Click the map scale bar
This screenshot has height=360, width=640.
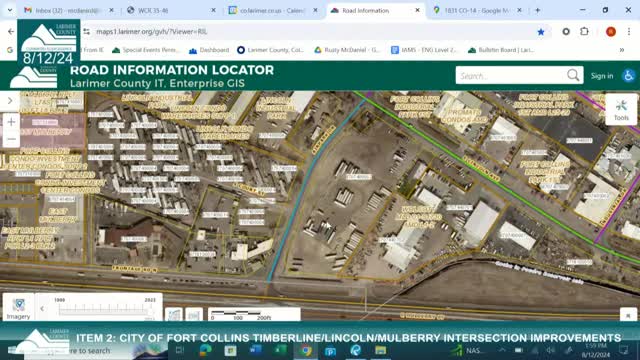(254, 315)
